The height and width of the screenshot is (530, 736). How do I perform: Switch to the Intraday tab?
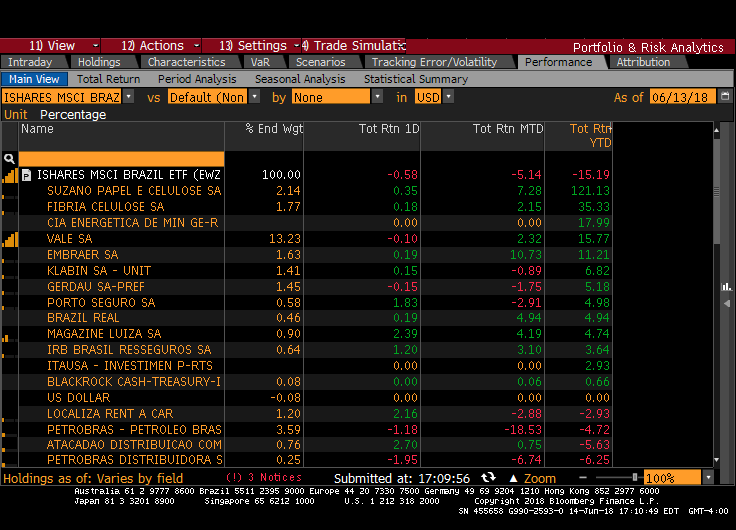(30, 62)
